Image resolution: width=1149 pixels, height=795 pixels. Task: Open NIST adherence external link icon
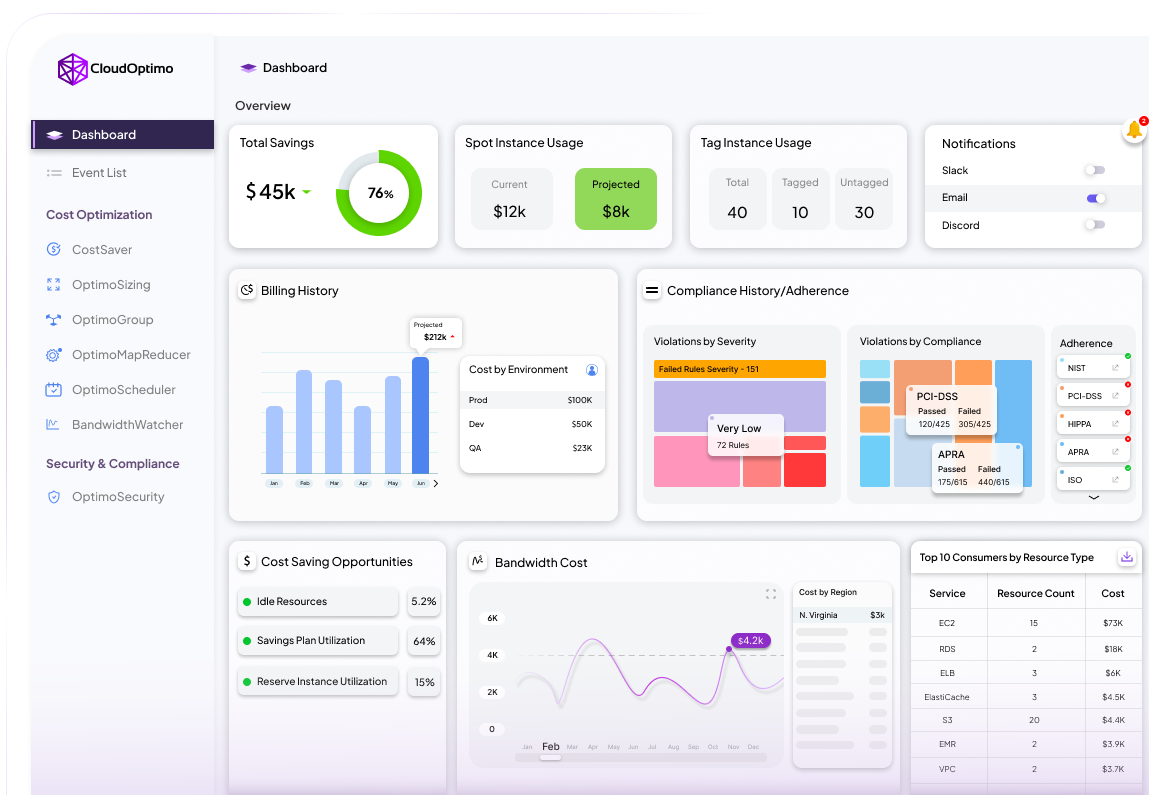click(x=1115, y=368)
